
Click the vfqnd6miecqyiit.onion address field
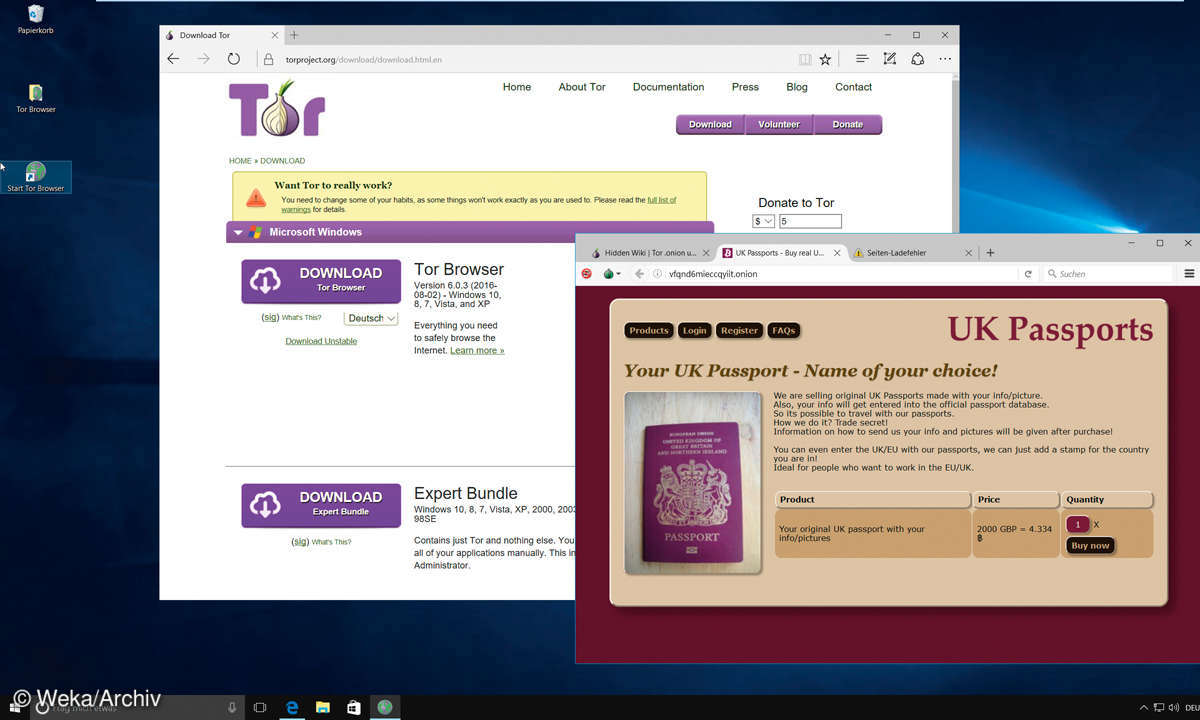pos(713,274)
